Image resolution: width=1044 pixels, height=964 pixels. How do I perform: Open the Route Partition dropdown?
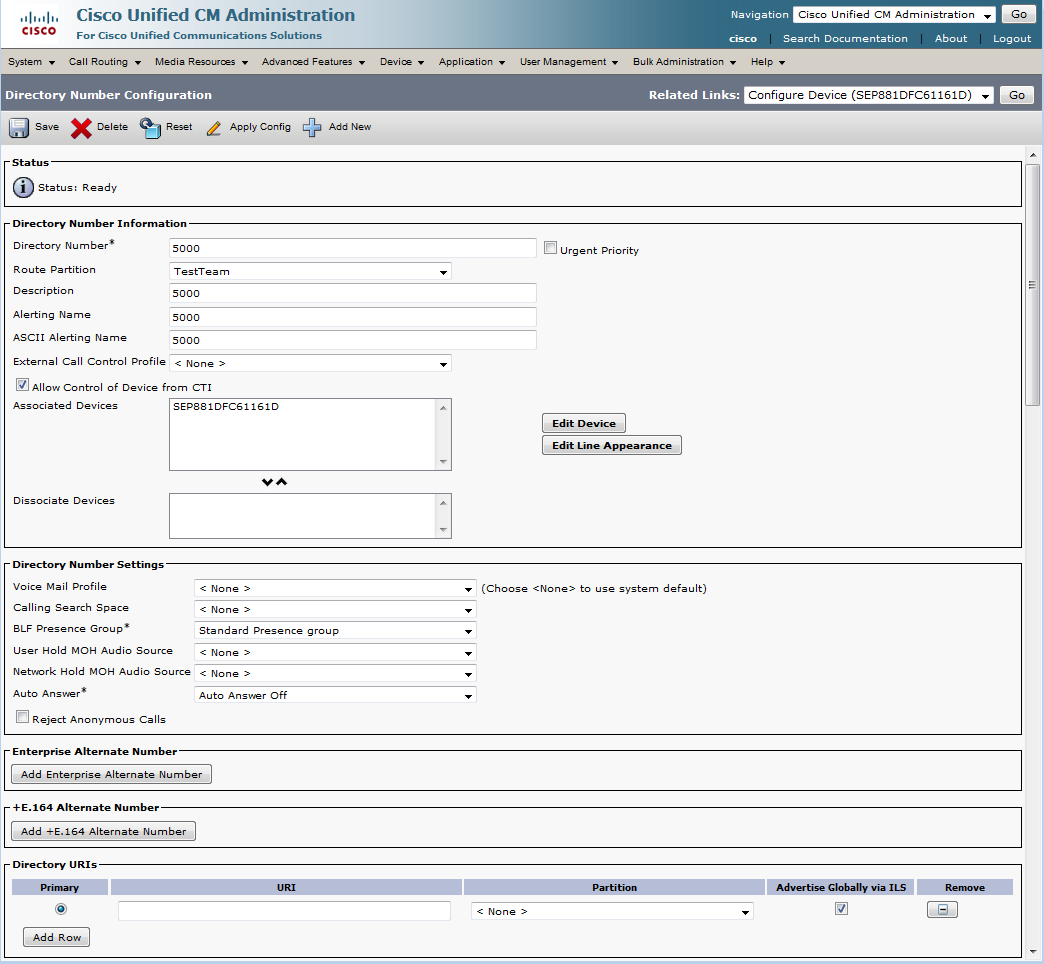point(311,271)
